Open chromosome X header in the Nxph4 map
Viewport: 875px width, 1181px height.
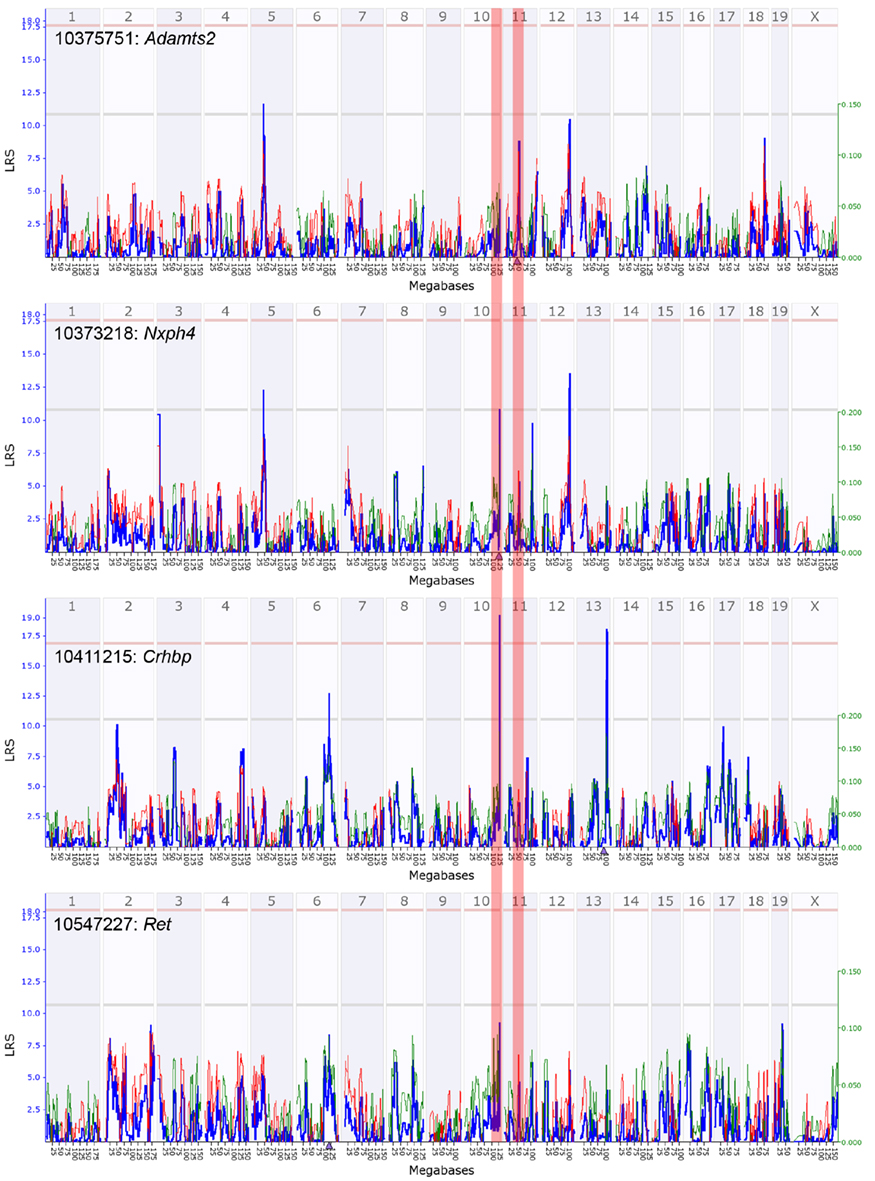click(814, 311)
